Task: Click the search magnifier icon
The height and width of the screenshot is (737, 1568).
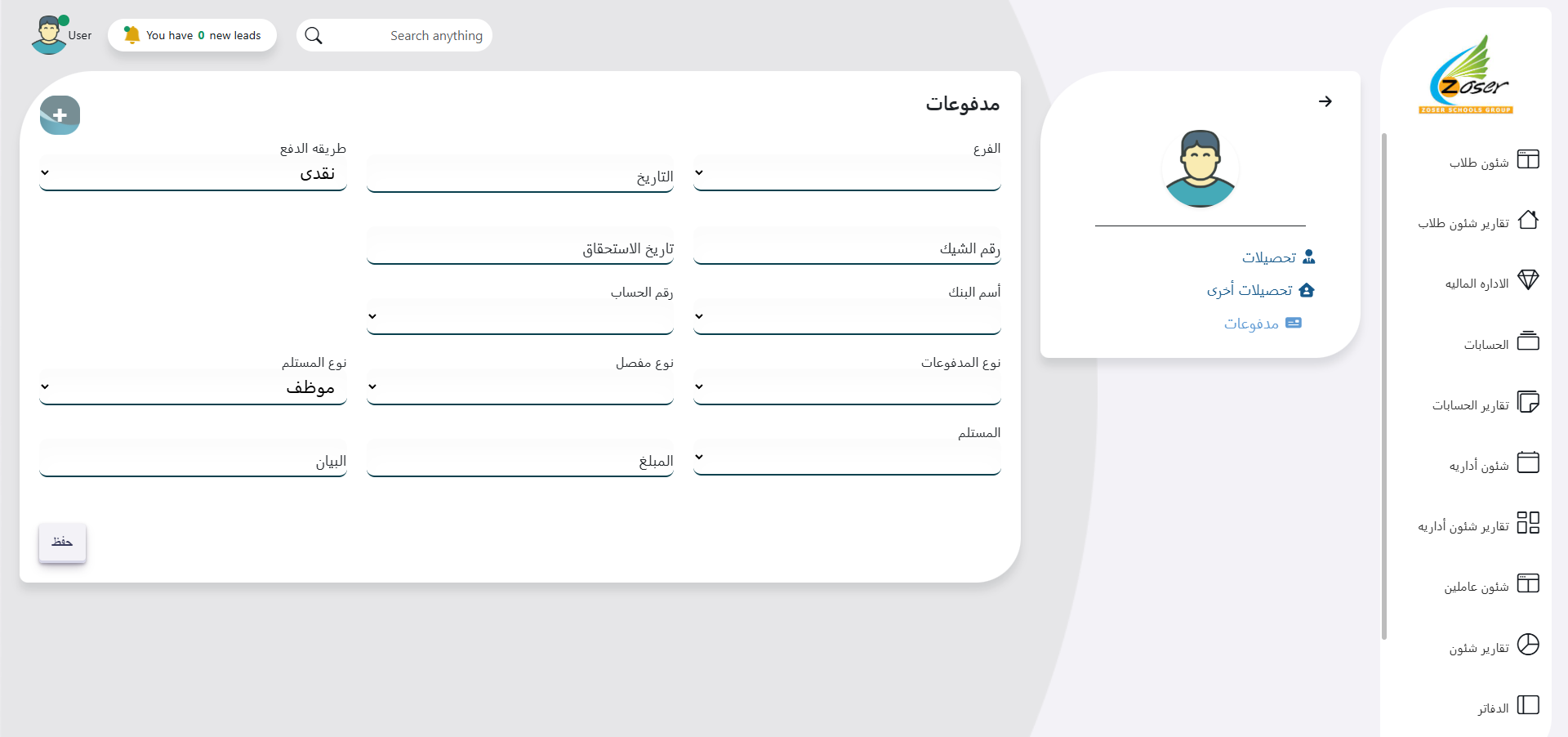Action: tap(314, 36)
